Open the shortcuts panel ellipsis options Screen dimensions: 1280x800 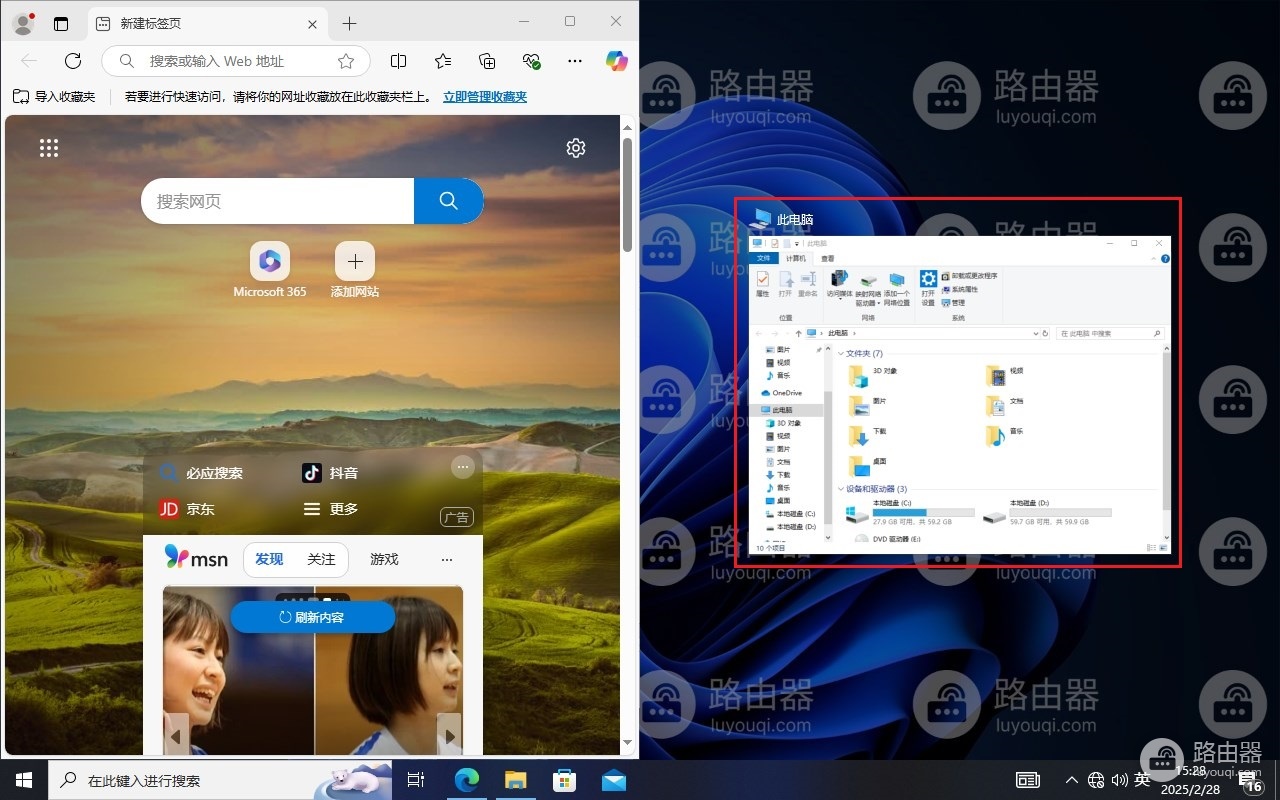coord(462,466)
